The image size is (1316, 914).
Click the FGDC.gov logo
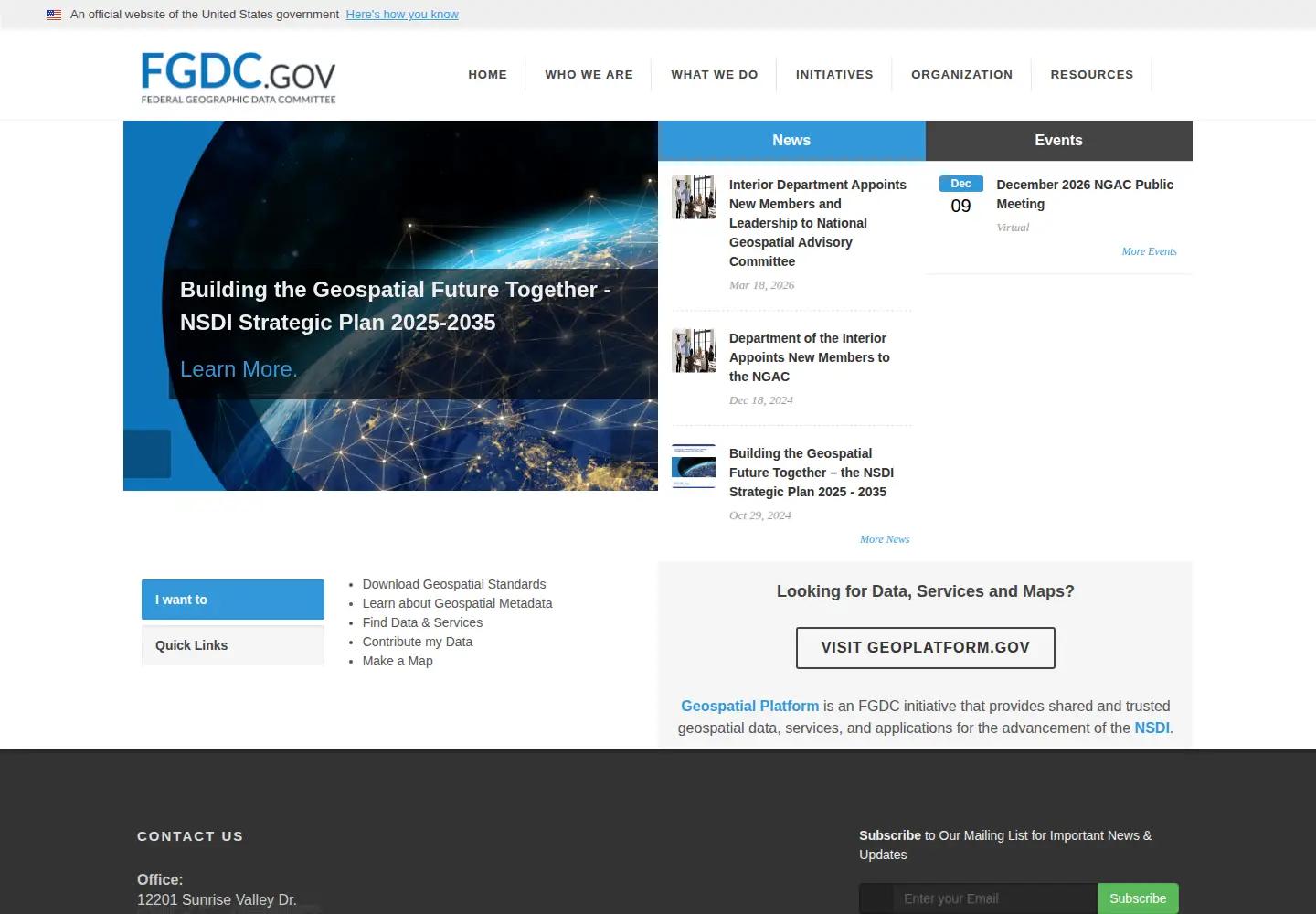pos(239,77)
